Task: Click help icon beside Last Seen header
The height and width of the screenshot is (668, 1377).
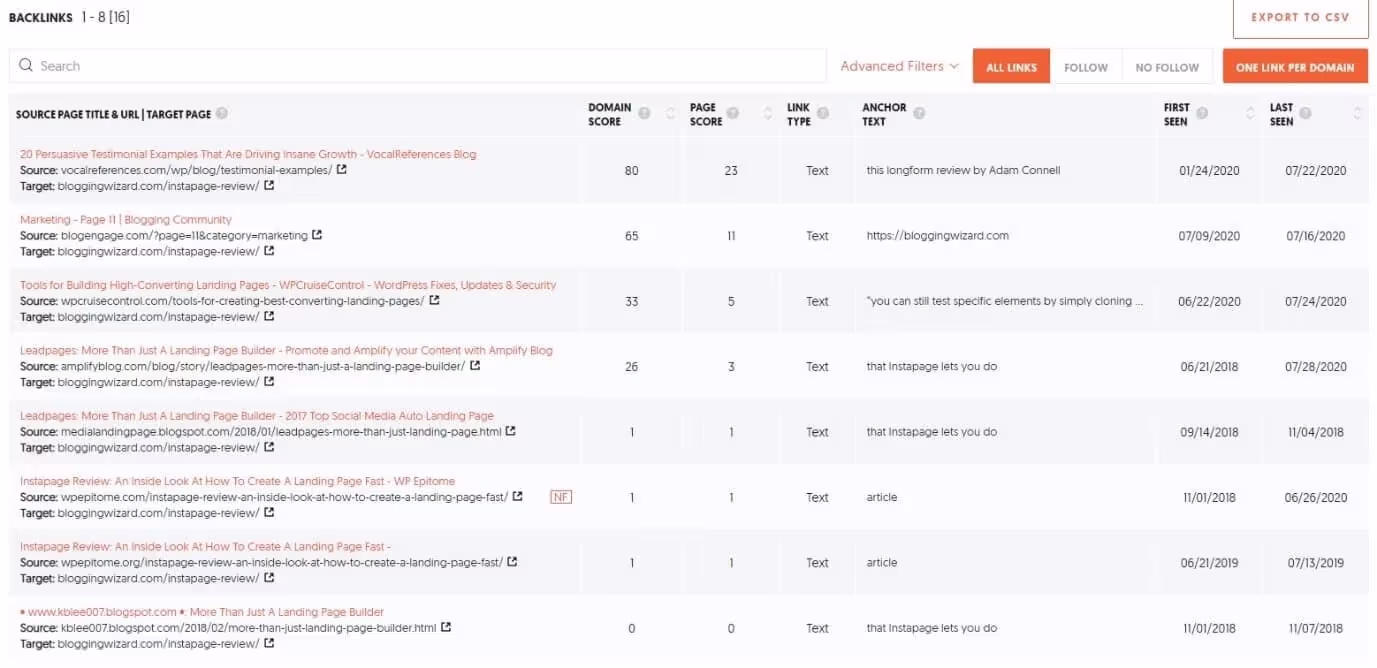Action: pos(1306,113)
